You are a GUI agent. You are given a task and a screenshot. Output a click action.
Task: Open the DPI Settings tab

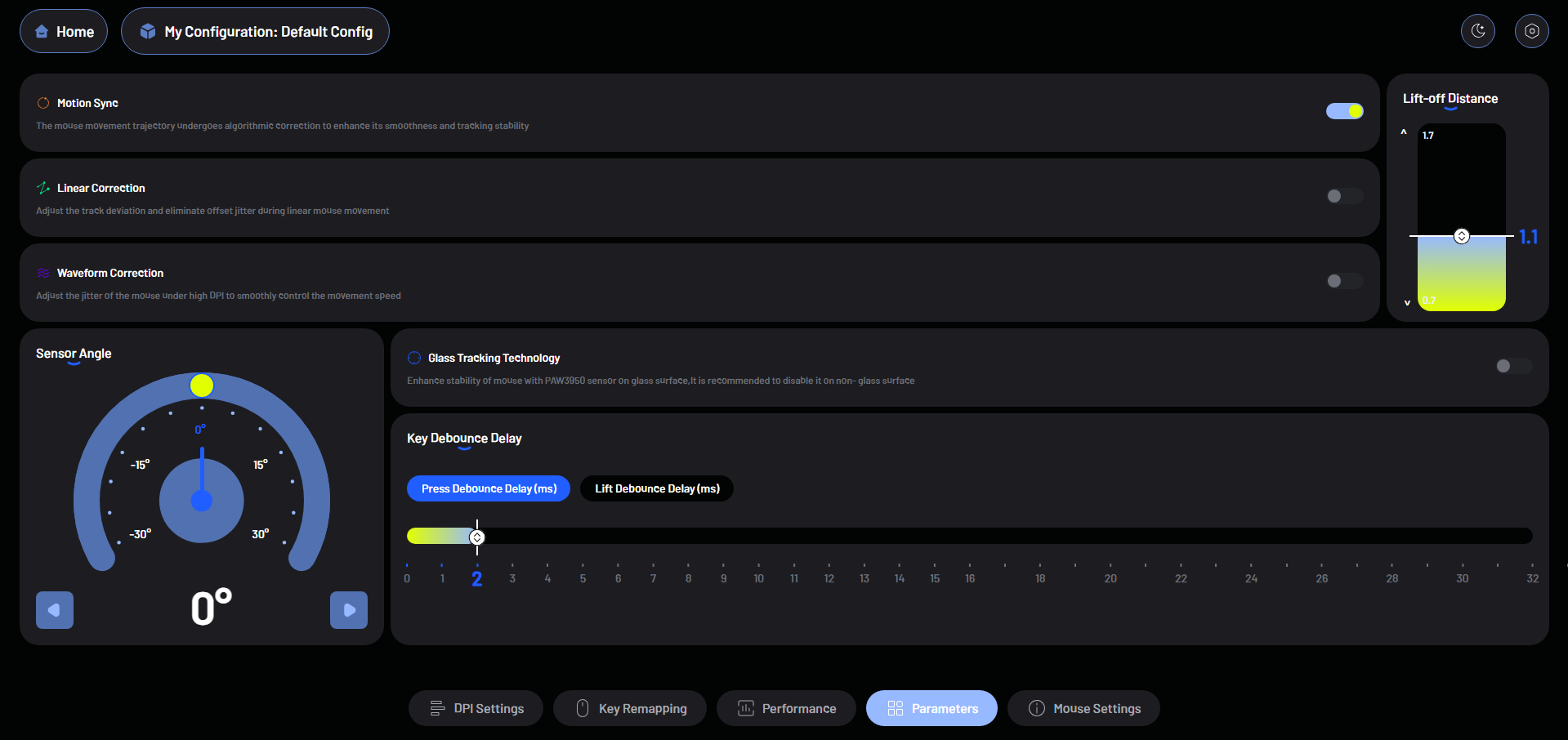[x=476, y=708]
